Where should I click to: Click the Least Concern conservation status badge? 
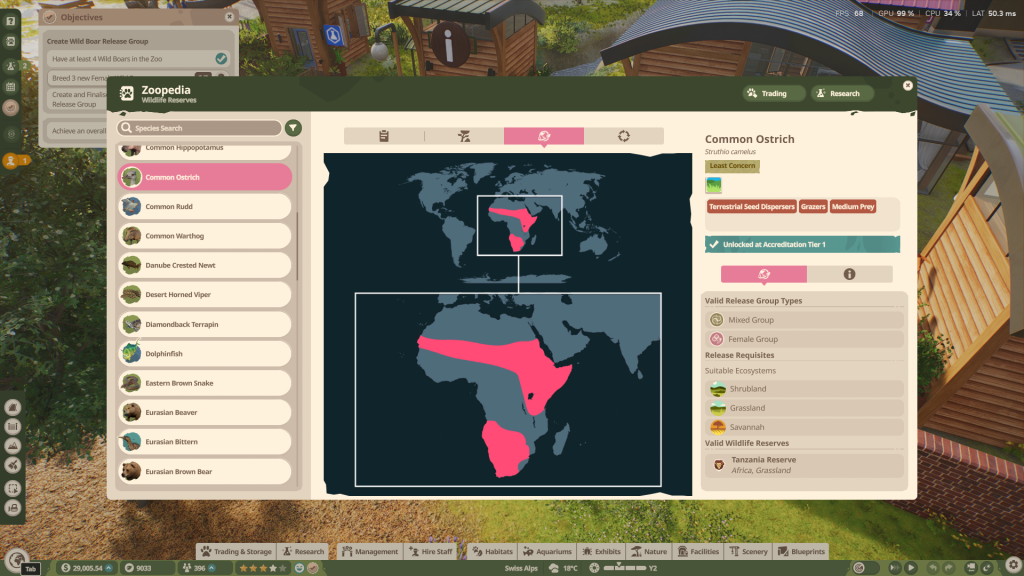coord(732,166)
